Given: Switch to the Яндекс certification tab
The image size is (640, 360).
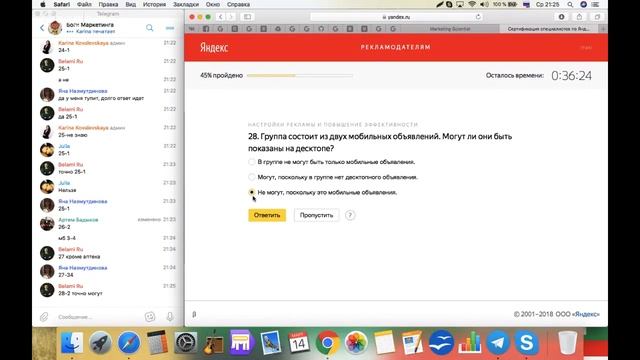Looking at the screenshot, I should (549, 29).
